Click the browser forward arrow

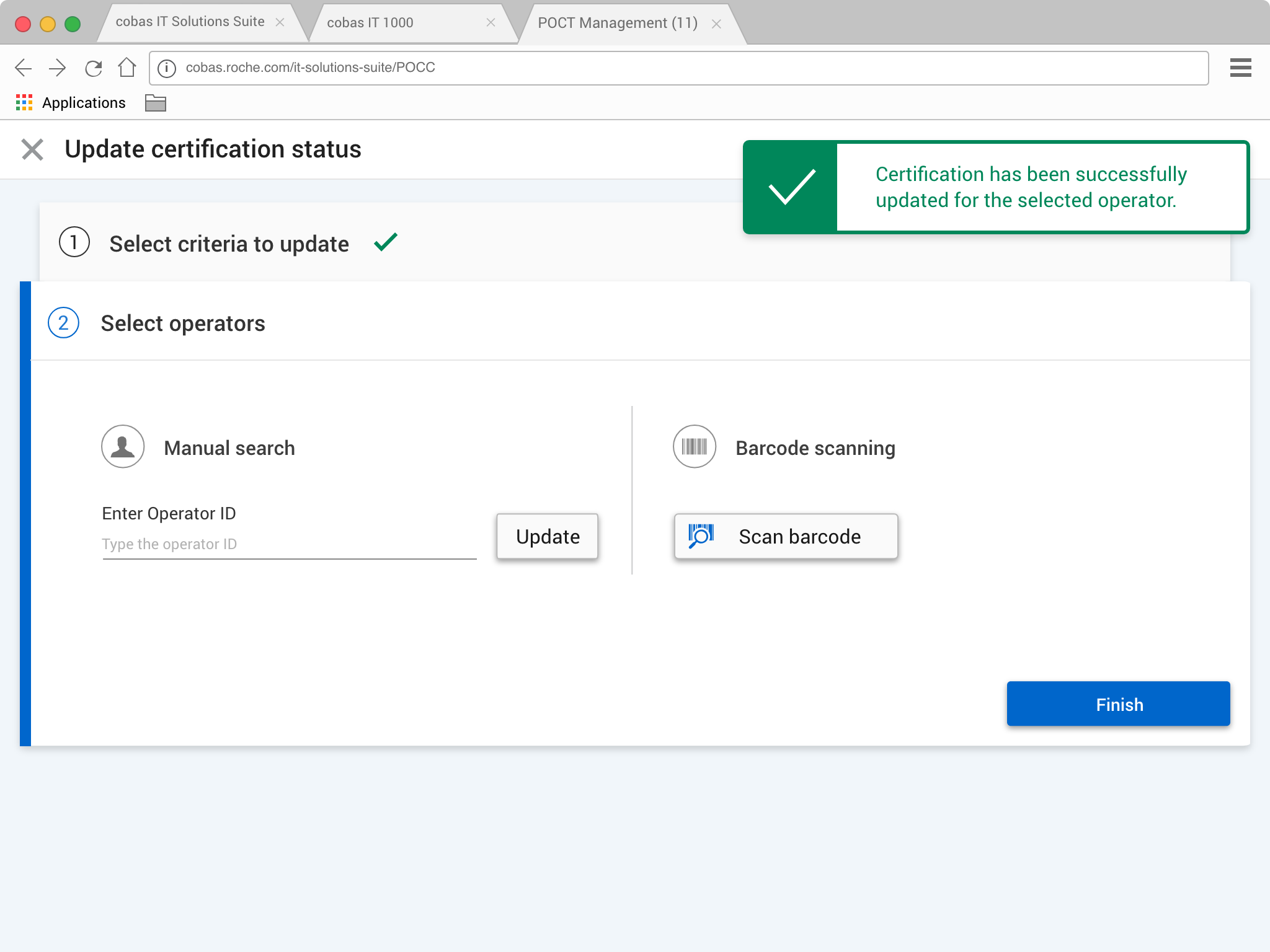[x=57, y=68]
